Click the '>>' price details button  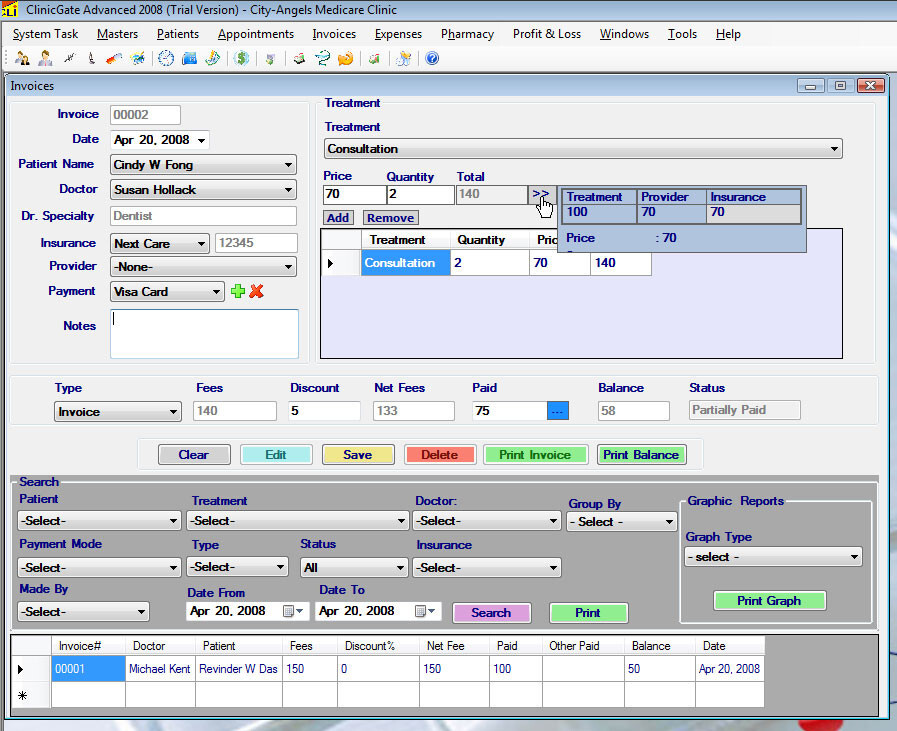(x=541, y=194)
